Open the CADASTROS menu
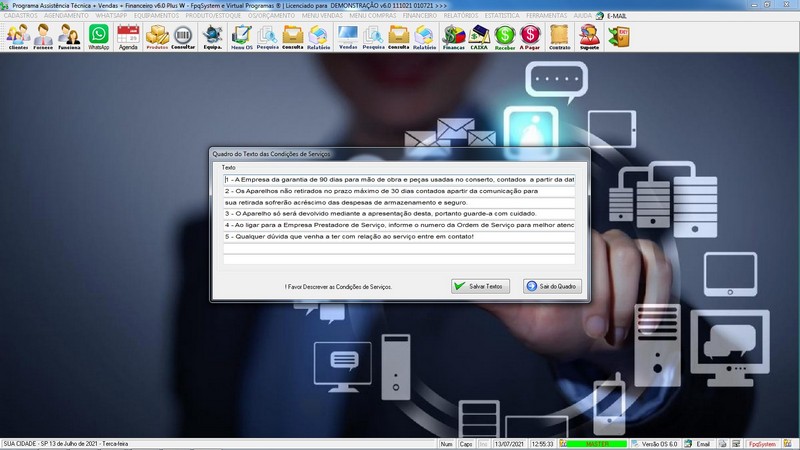Viewport: 800px width, 450px height. (20, 16)
